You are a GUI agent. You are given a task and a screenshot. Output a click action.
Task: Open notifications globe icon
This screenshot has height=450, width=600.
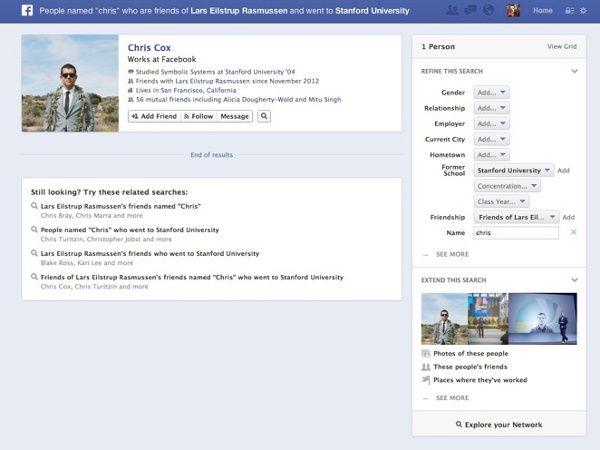coord(487,11)
